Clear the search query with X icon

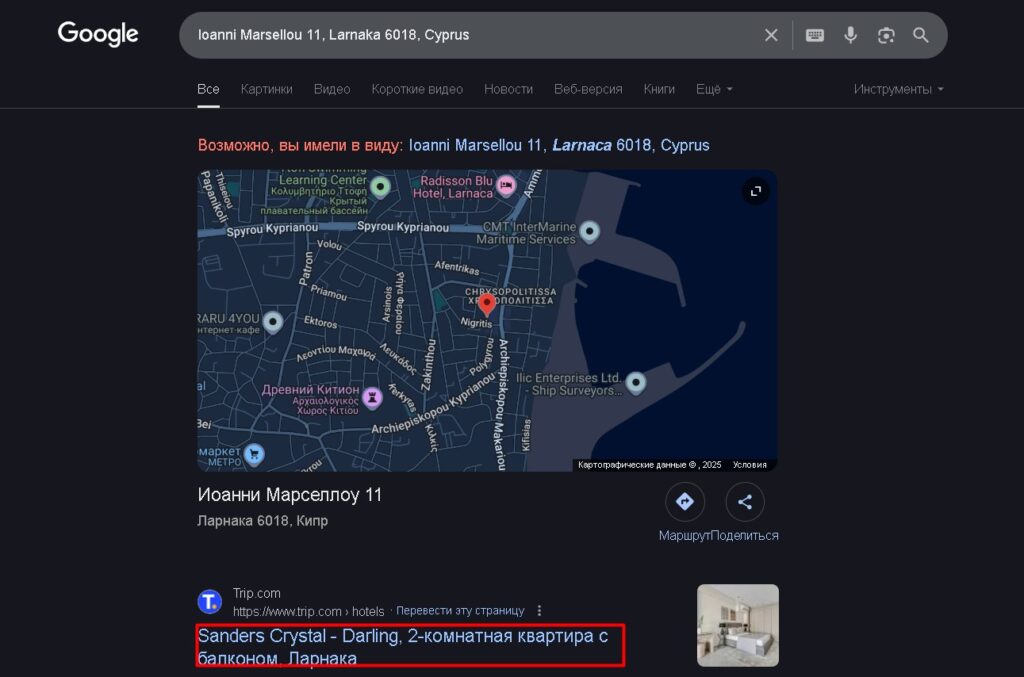pos(771,35)
